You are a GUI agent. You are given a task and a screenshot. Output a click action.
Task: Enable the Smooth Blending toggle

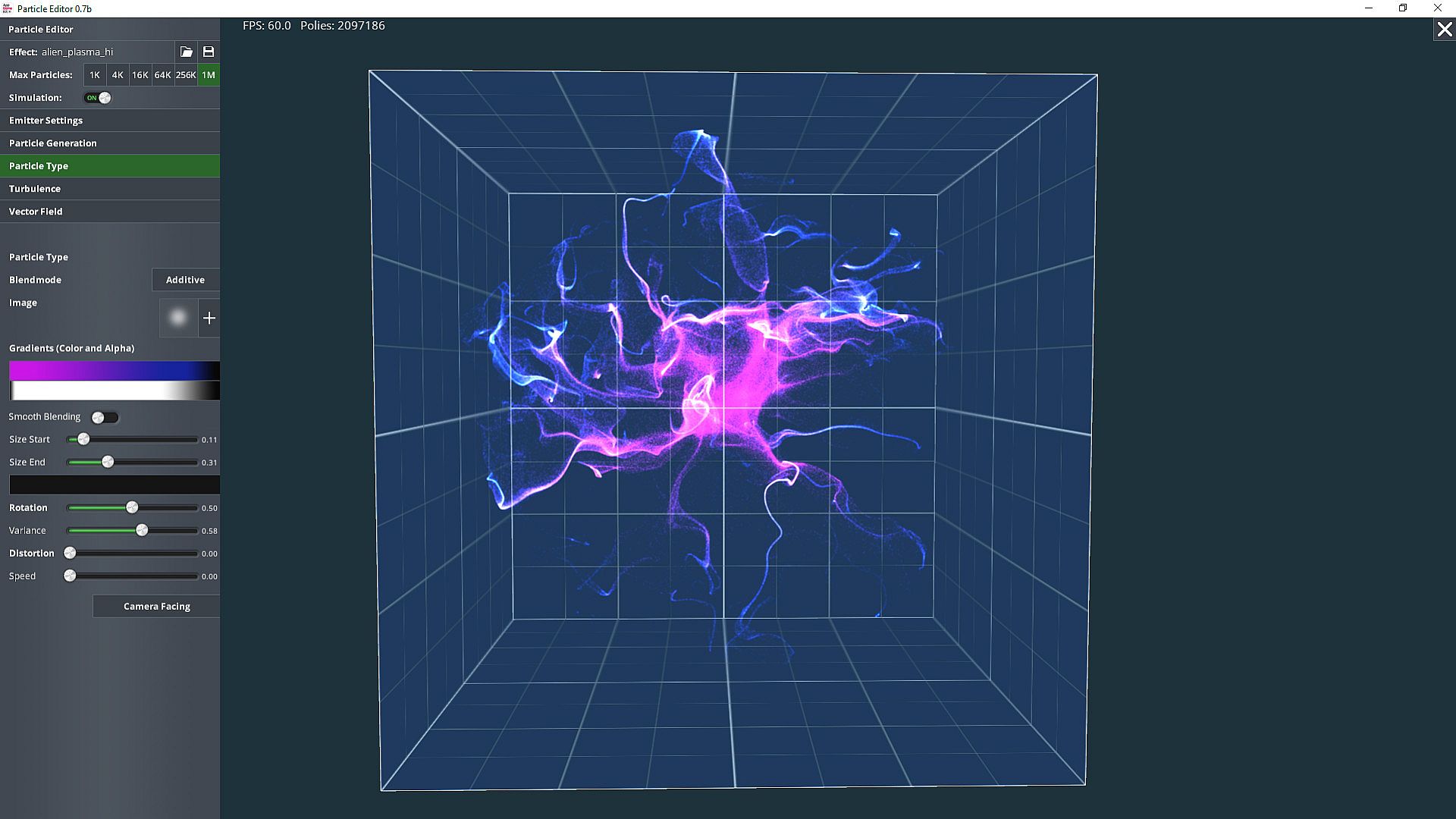tap(105, 417)
